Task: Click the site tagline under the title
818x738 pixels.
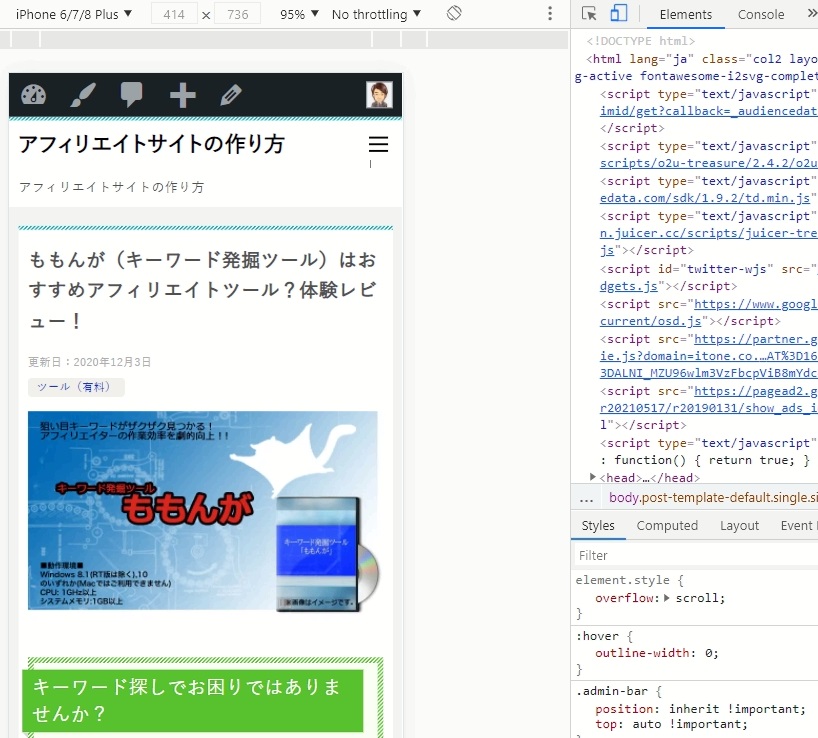Action: (112, 187)
